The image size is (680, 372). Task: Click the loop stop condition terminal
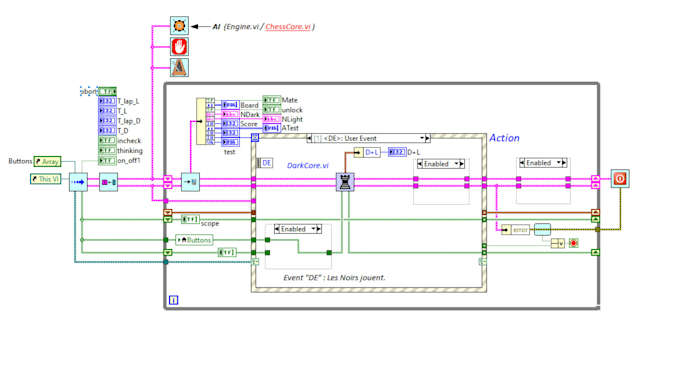point(573,243)
